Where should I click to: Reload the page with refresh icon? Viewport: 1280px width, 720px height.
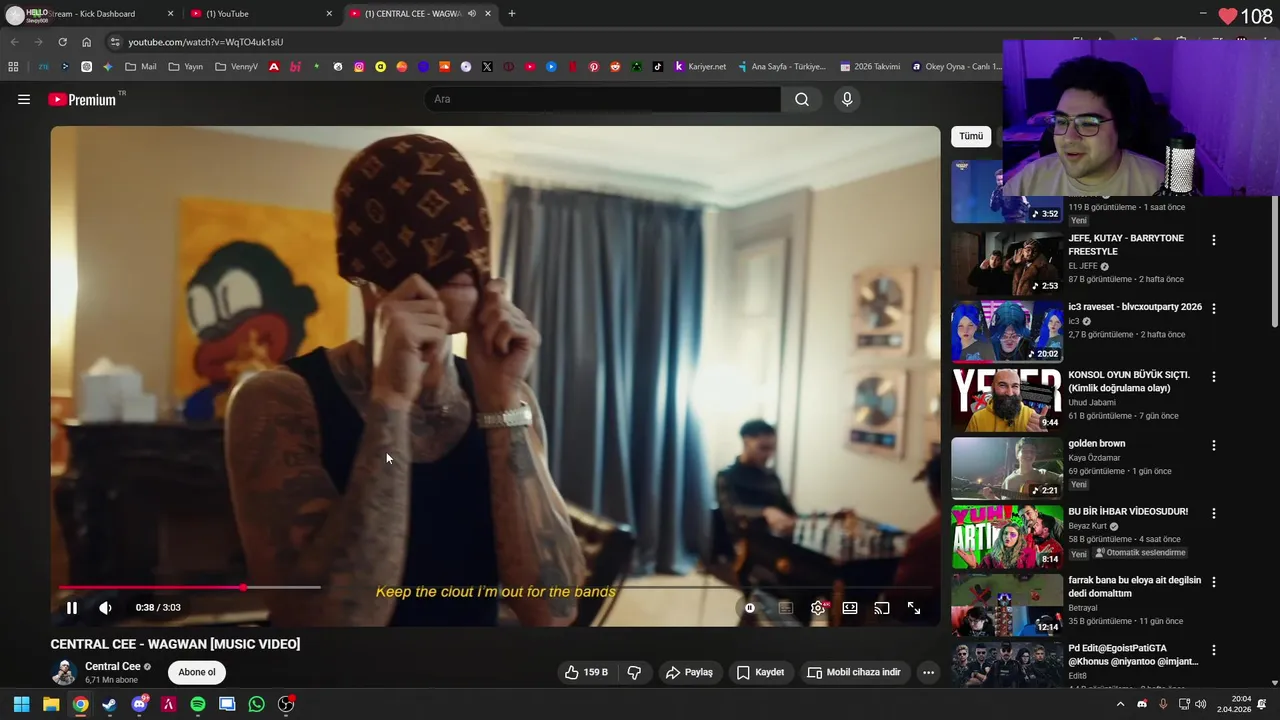click(62, 42)
